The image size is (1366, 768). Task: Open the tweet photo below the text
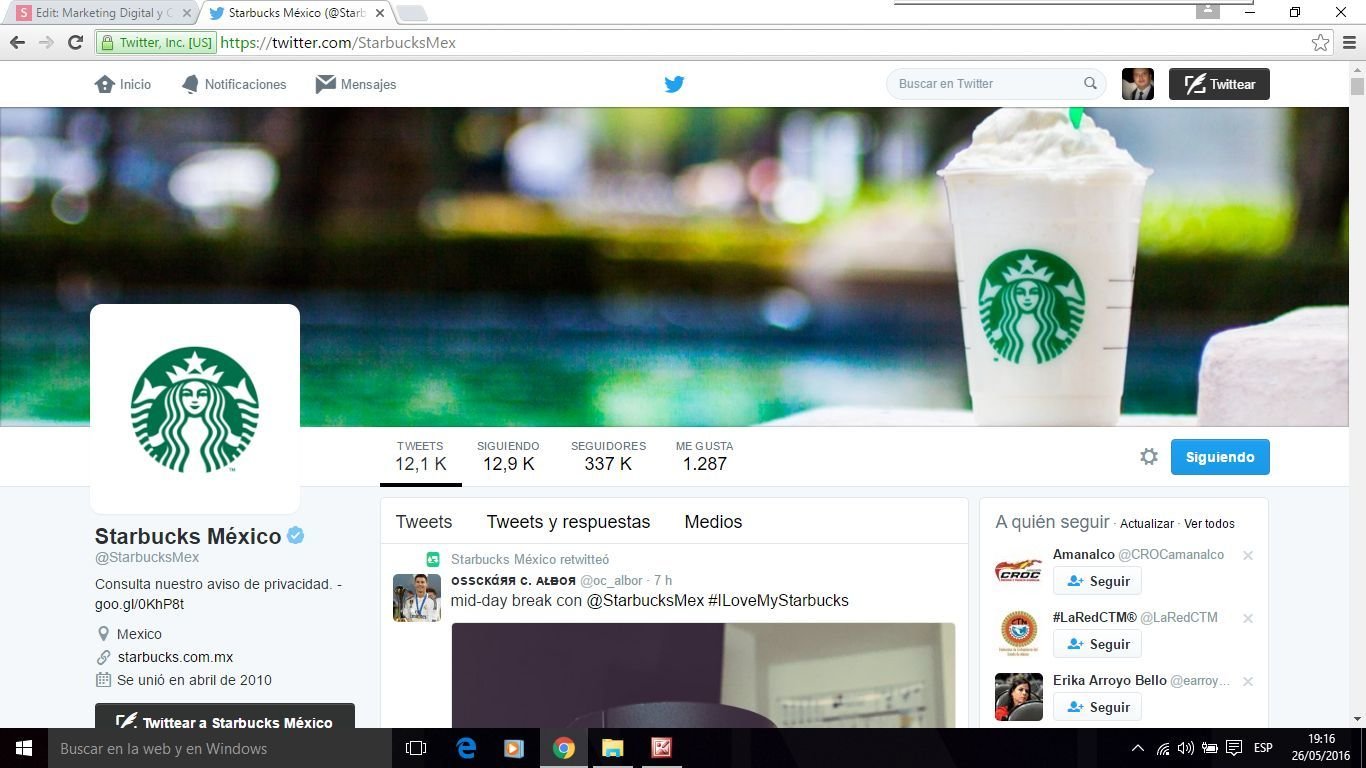pos(703,675)
